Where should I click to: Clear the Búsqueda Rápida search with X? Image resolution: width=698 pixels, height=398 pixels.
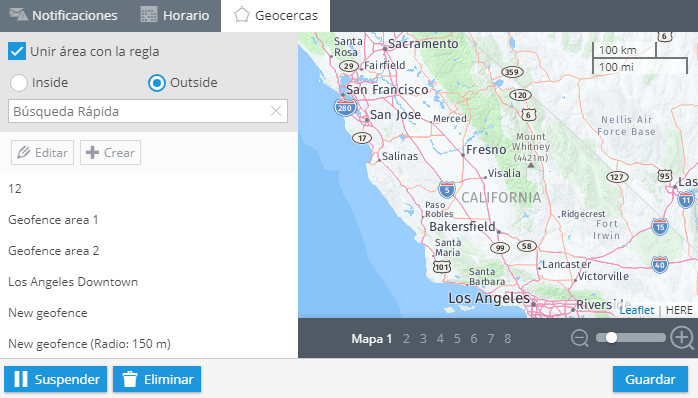pyautogui.click(x=276, y=111)
